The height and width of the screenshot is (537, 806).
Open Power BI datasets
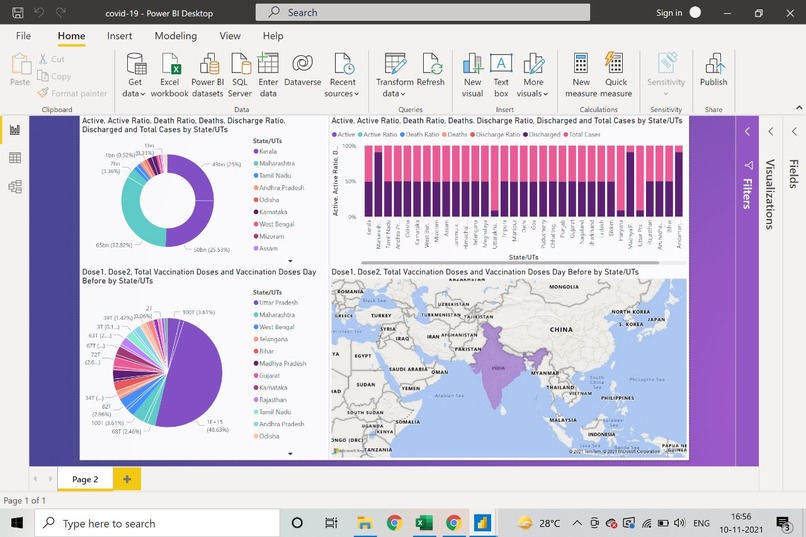click(x=208, y=75)
